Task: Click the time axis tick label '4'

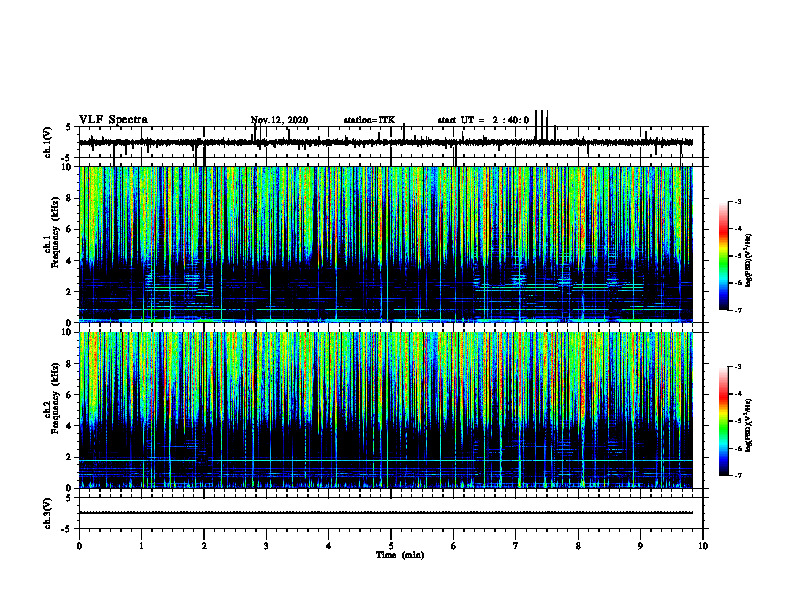Action: [329, 546]
